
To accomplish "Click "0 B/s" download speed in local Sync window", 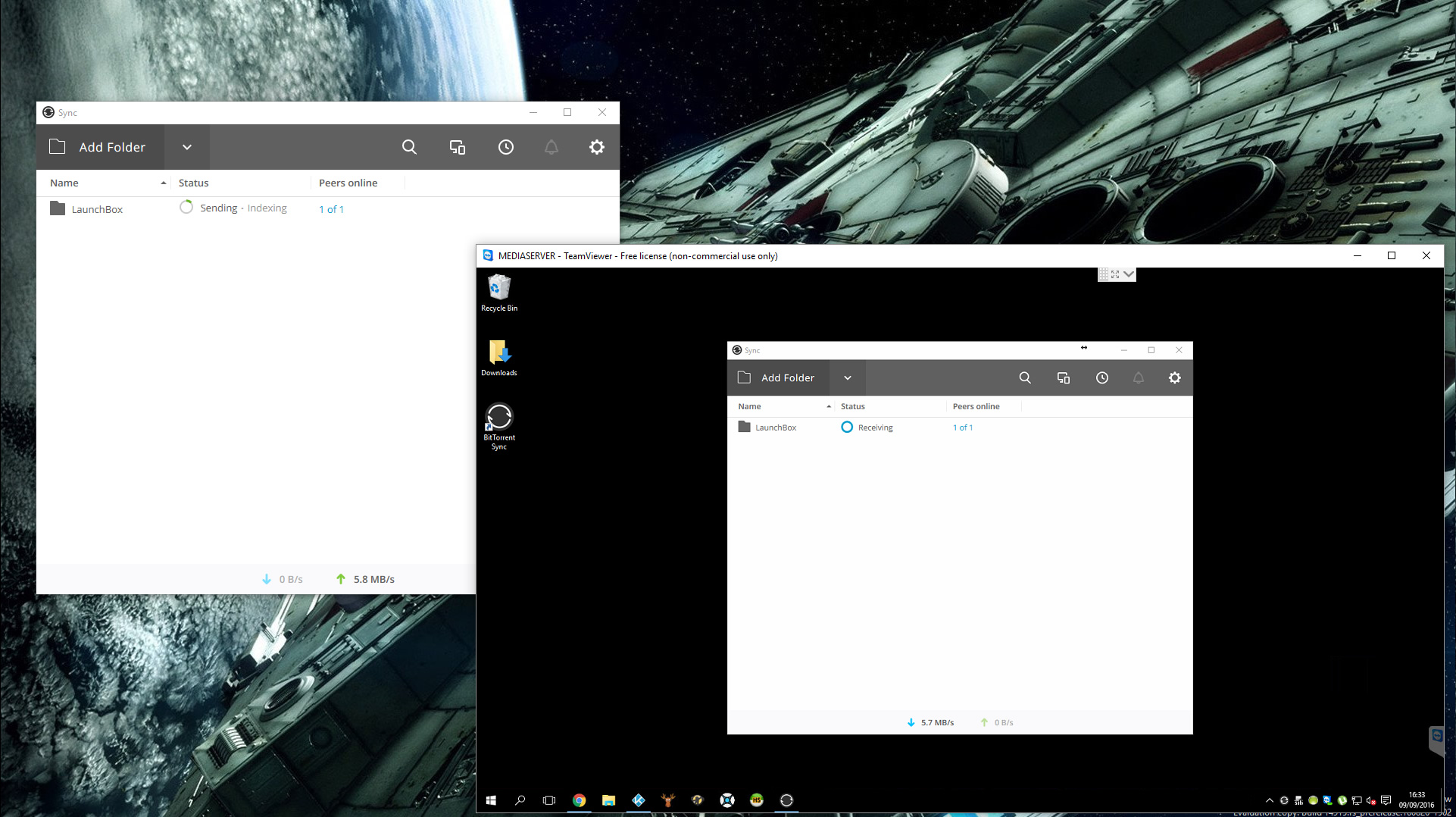I will click(x=291, y=579).
